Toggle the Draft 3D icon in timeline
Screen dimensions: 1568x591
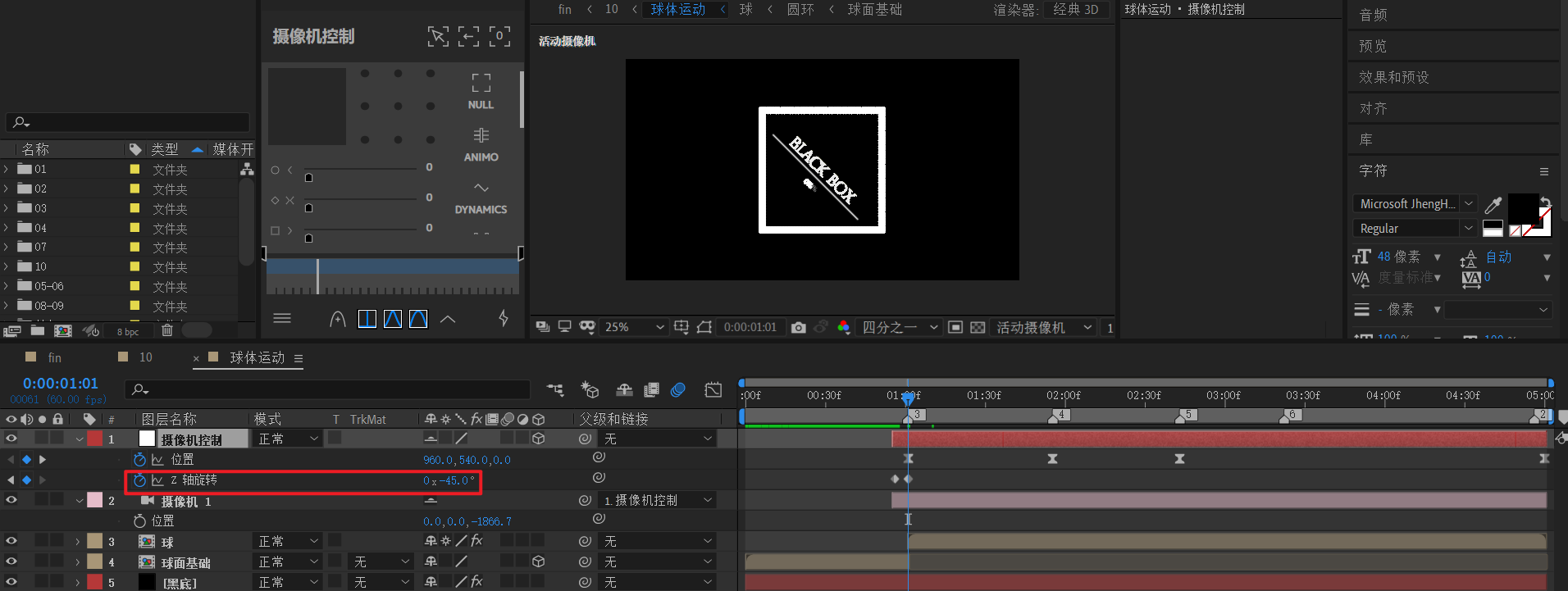click(x=590, y=389)
